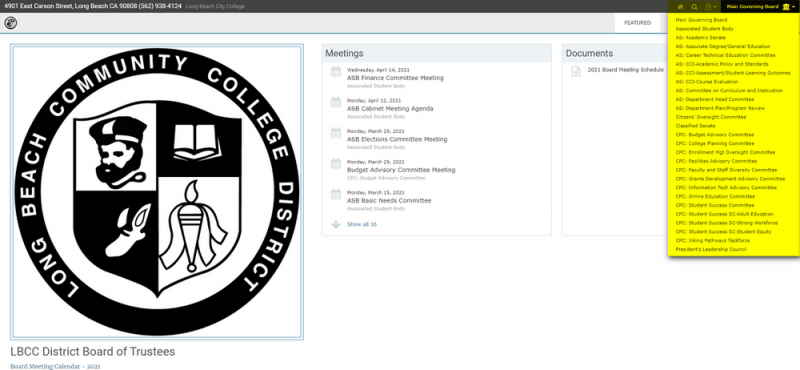Open Board Meeting Calendar – 2021 link

55,366
